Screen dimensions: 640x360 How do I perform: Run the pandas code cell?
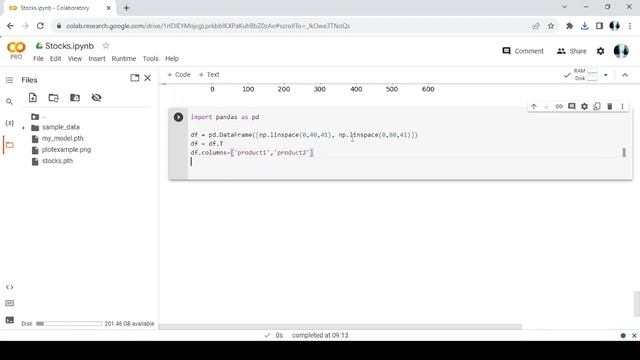point(178,117)
